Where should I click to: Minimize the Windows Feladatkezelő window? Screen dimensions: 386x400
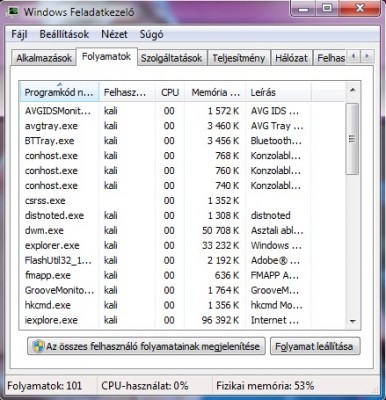pos(303,9)
